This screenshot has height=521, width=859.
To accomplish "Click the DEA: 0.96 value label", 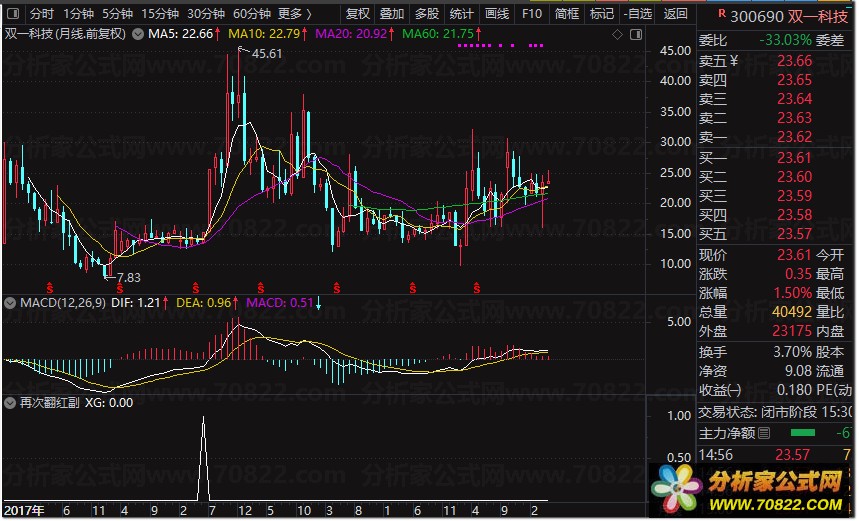I will pos(203,303).
